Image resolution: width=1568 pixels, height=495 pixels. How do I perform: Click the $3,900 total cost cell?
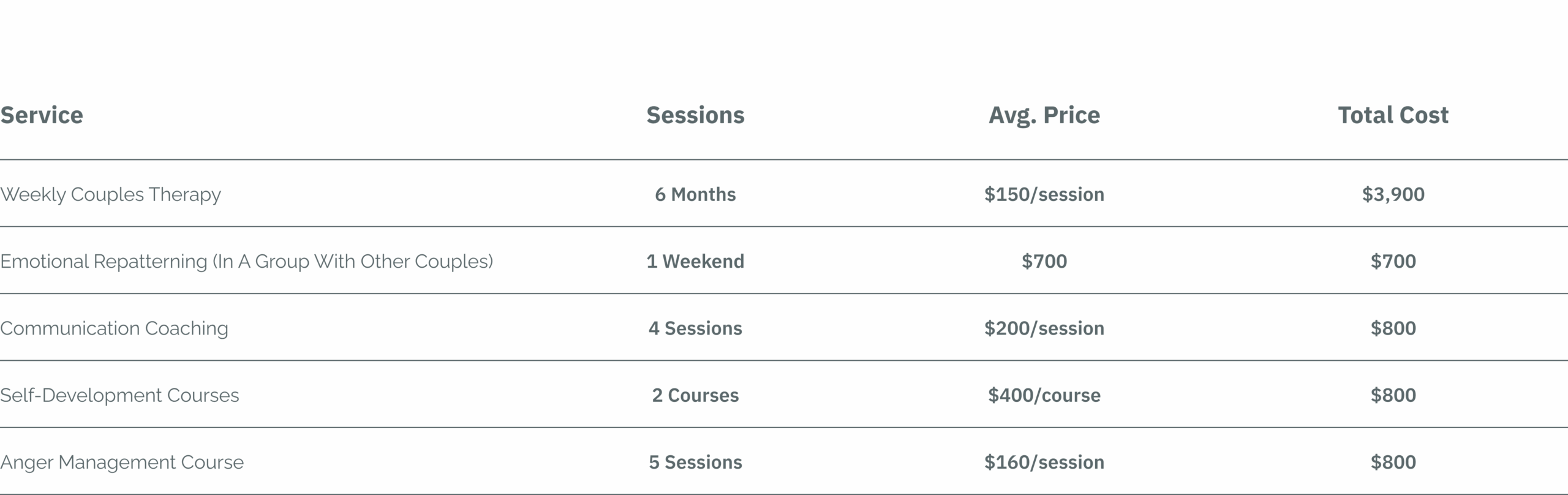pos(1393,195)
